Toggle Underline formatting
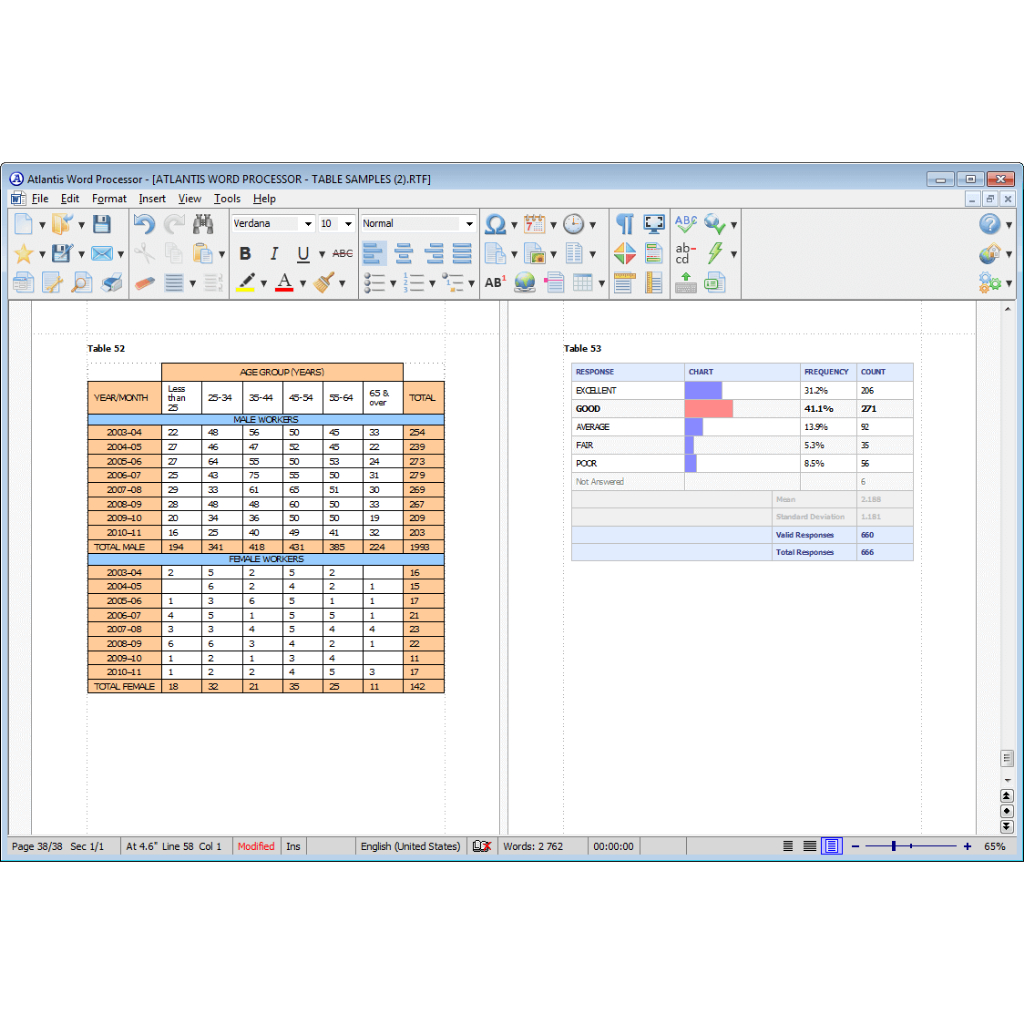Viewport: 1024px width, 1024px height. click(x=303, y=253)
